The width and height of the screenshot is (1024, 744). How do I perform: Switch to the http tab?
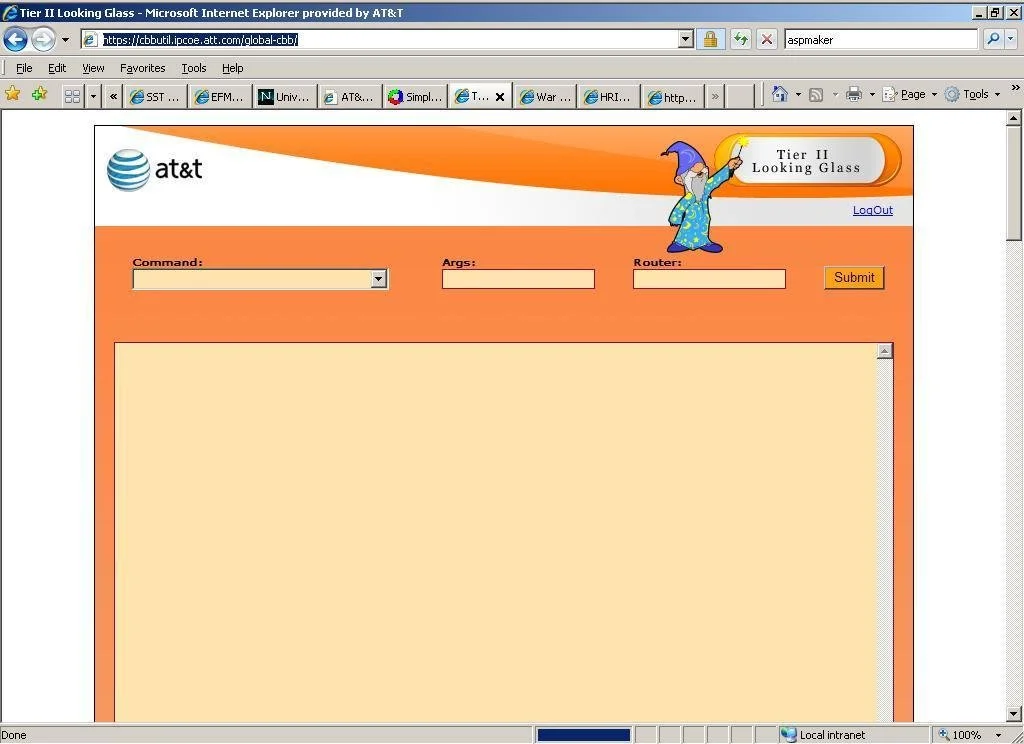pos(673,97)
